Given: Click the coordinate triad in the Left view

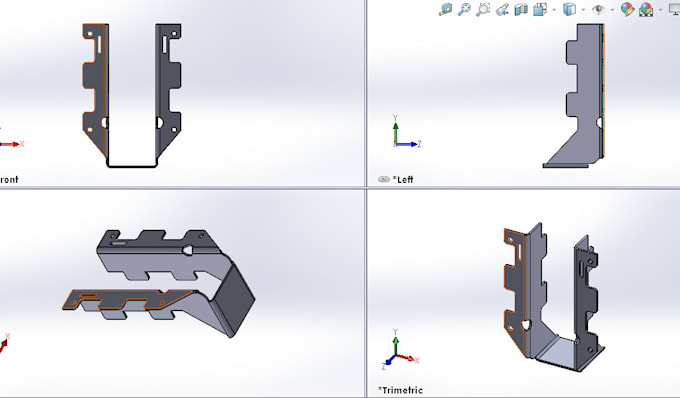Looking at the screenshot, I should [x=406, y=132].
